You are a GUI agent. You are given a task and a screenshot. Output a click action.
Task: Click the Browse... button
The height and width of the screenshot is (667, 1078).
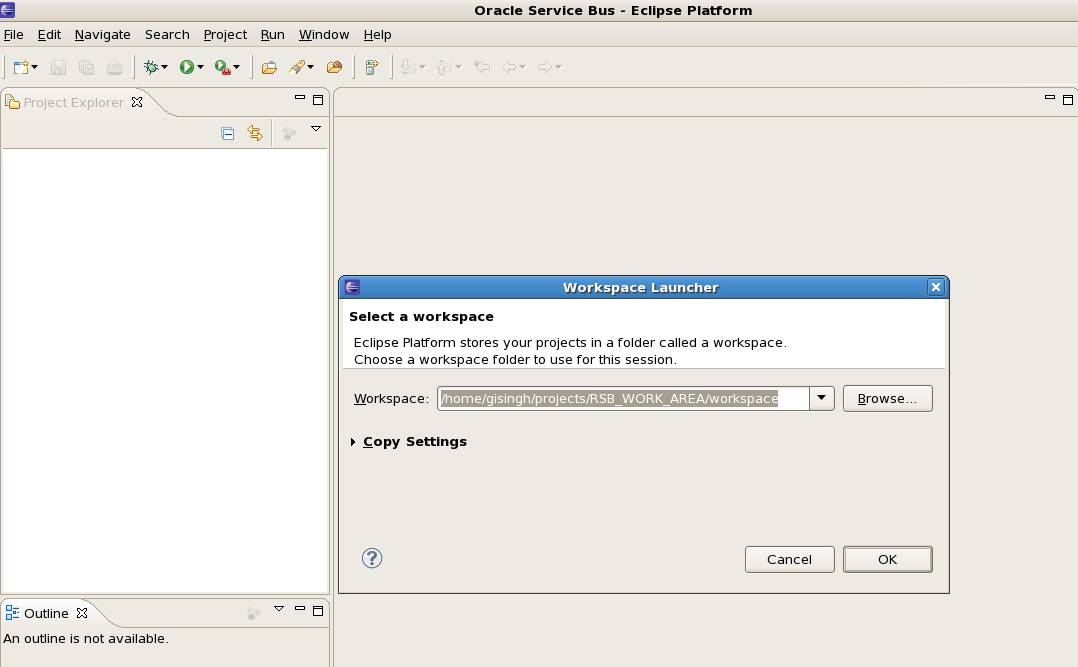pos(888,398)
